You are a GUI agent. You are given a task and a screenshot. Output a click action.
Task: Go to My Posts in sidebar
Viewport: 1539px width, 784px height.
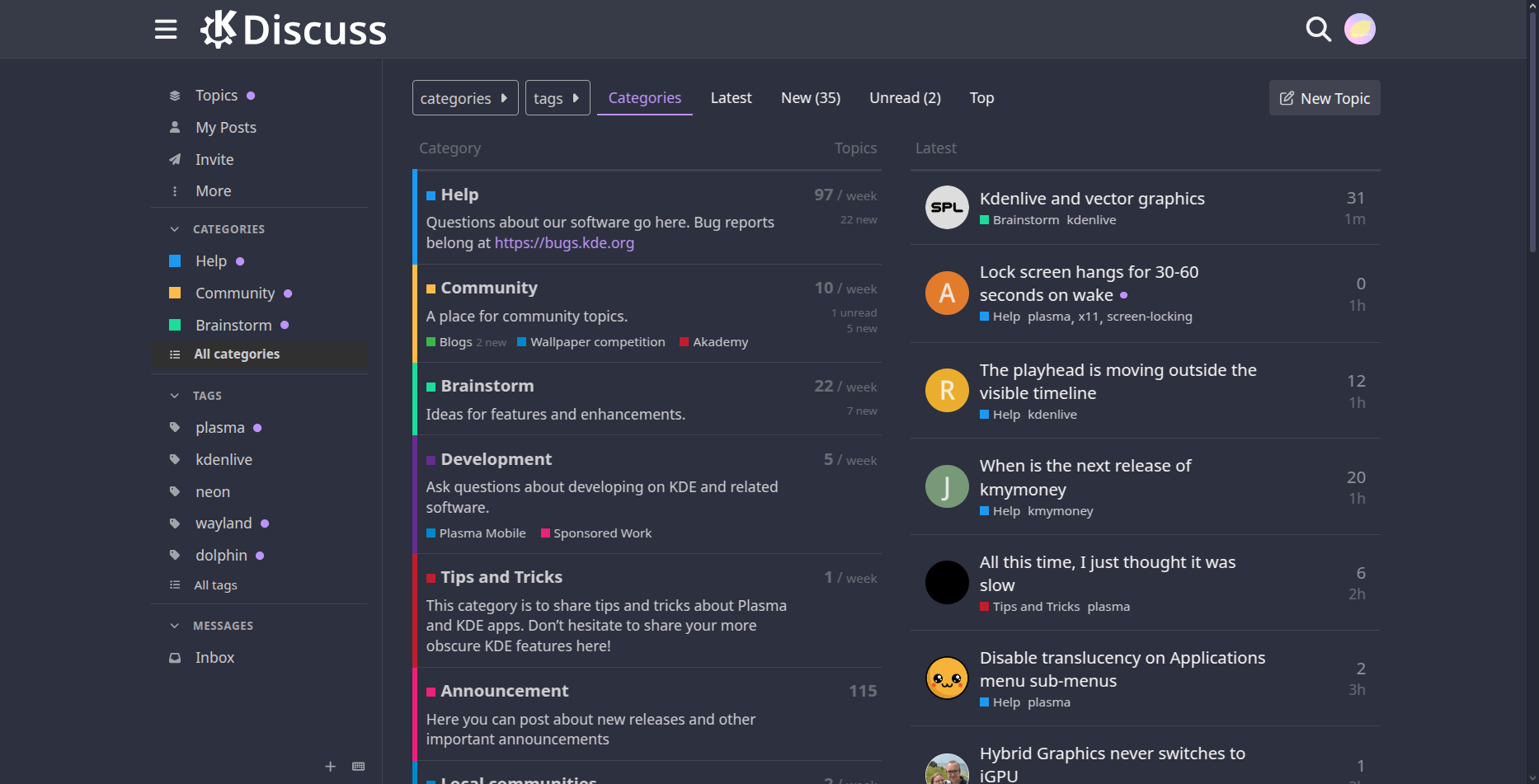(225, 128)
